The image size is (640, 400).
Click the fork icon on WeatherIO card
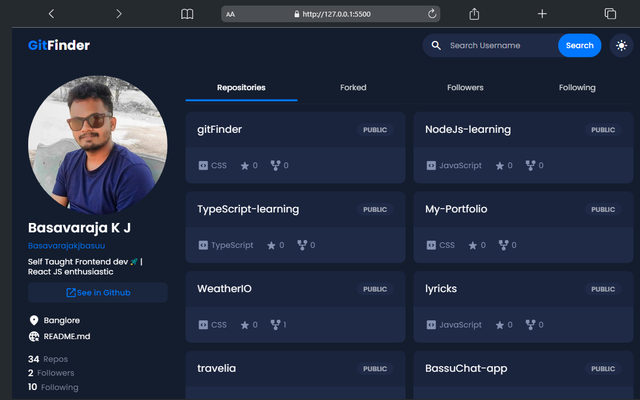pyautogui.click(x=276, y=324)
